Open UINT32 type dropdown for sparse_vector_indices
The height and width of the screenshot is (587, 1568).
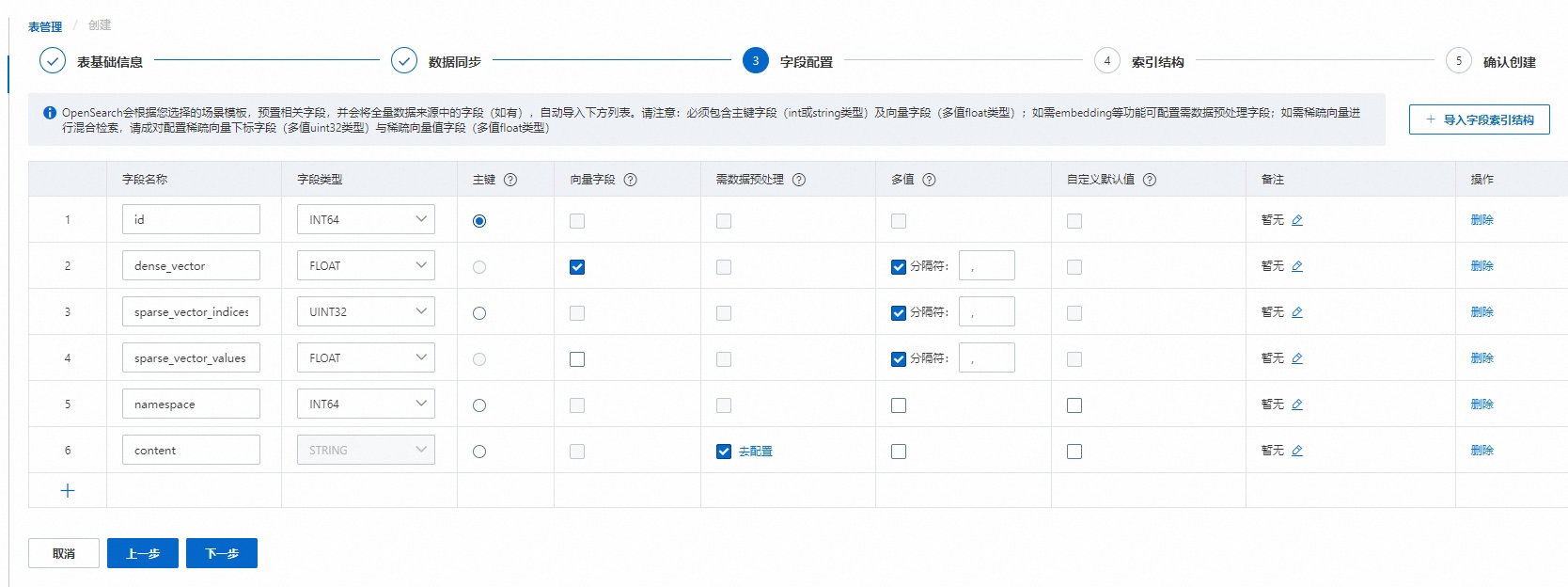click(x=366, y=311)
